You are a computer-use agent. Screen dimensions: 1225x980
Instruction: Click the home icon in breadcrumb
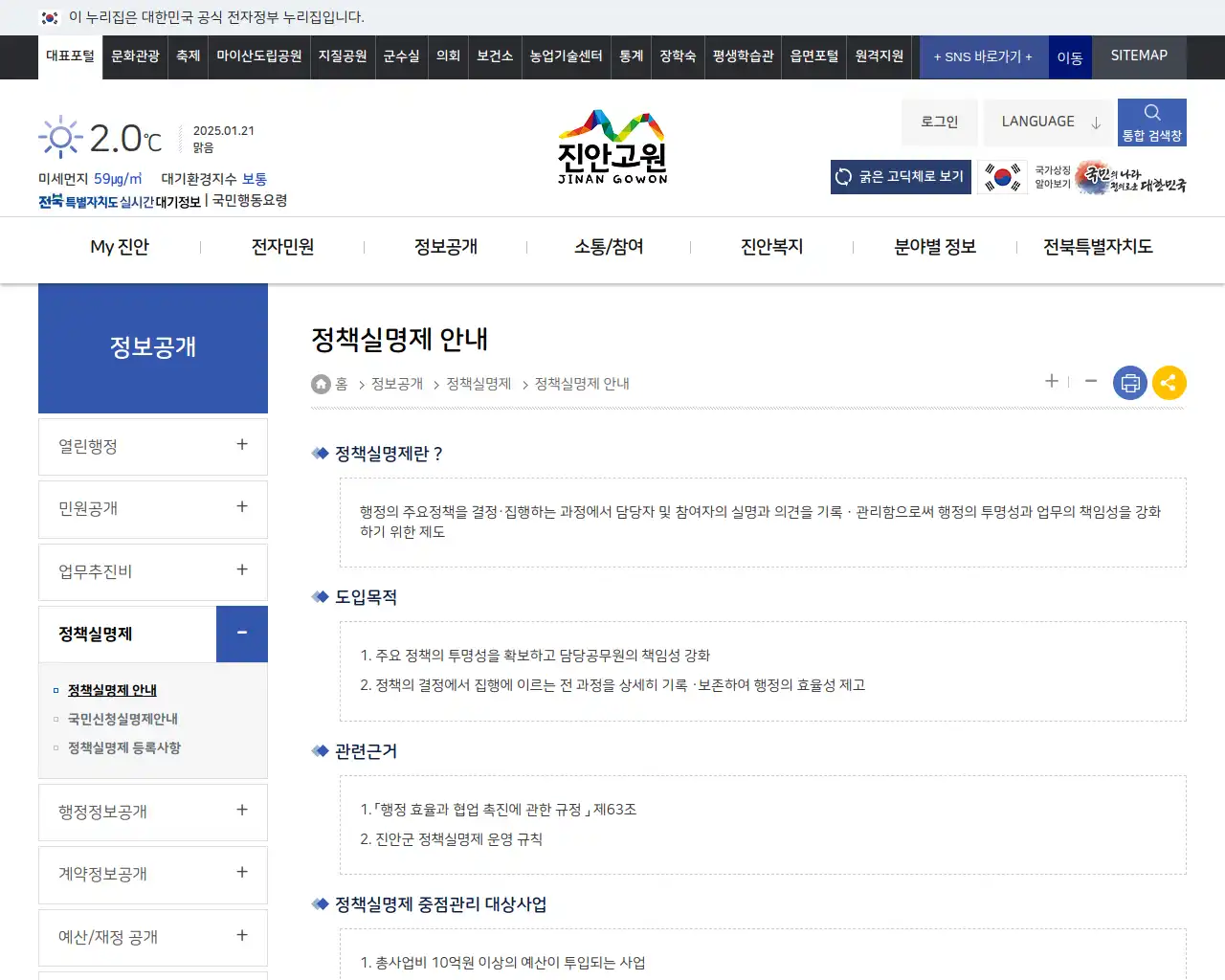(x=321, y=383)
